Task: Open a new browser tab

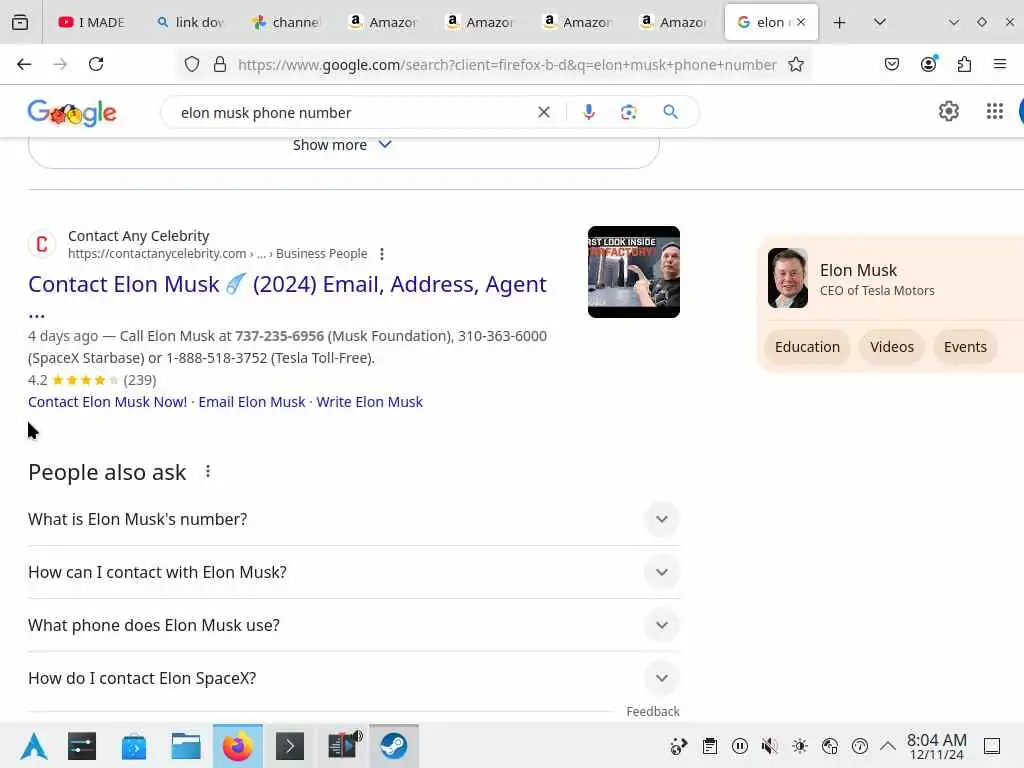Action: pos(839,22)
